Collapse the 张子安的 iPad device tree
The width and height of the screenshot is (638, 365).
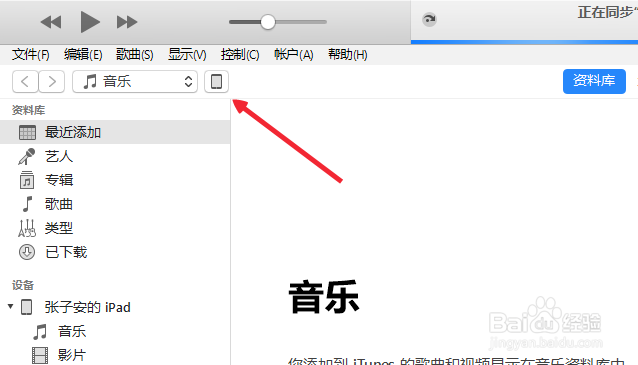pyautogui.click(x=11, y=306)
